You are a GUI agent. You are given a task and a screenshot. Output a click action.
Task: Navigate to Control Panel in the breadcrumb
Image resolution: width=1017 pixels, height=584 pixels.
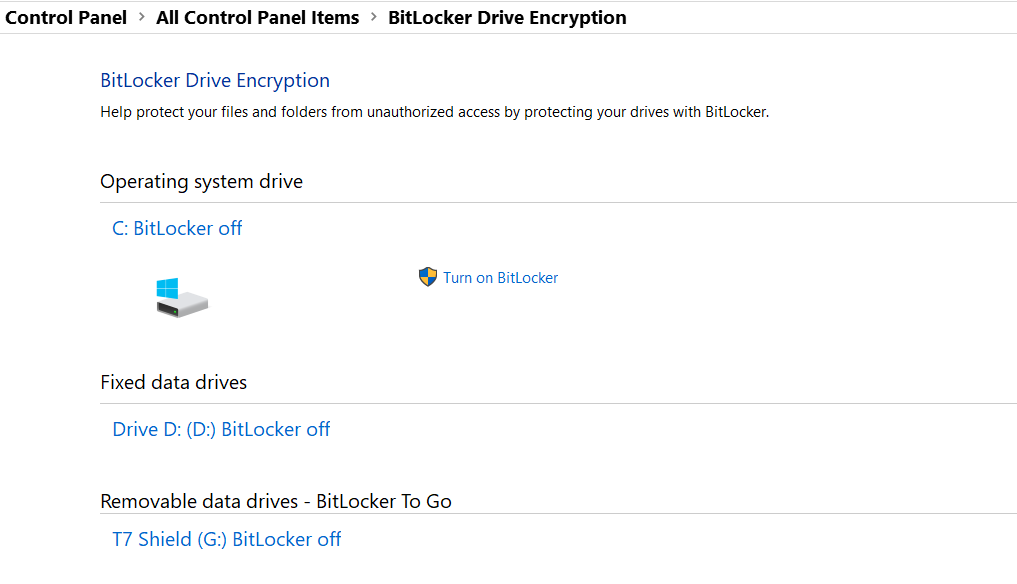pos(65,17)
